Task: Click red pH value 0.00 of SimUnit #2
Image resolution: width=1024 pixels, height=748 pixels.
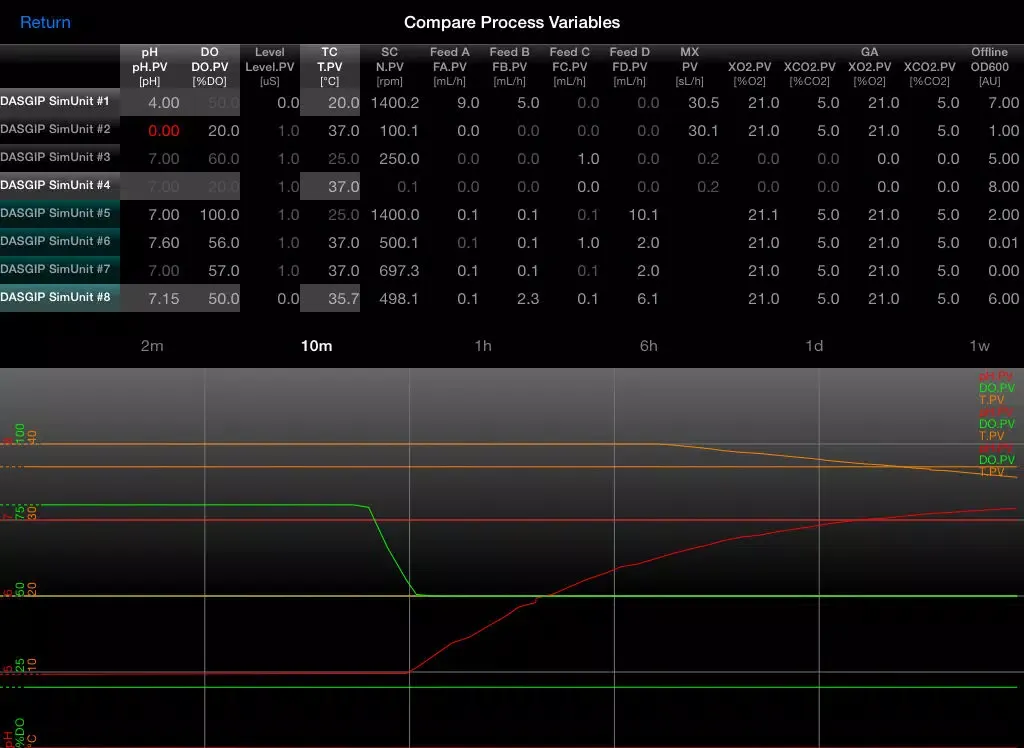Action: [164, 131]
